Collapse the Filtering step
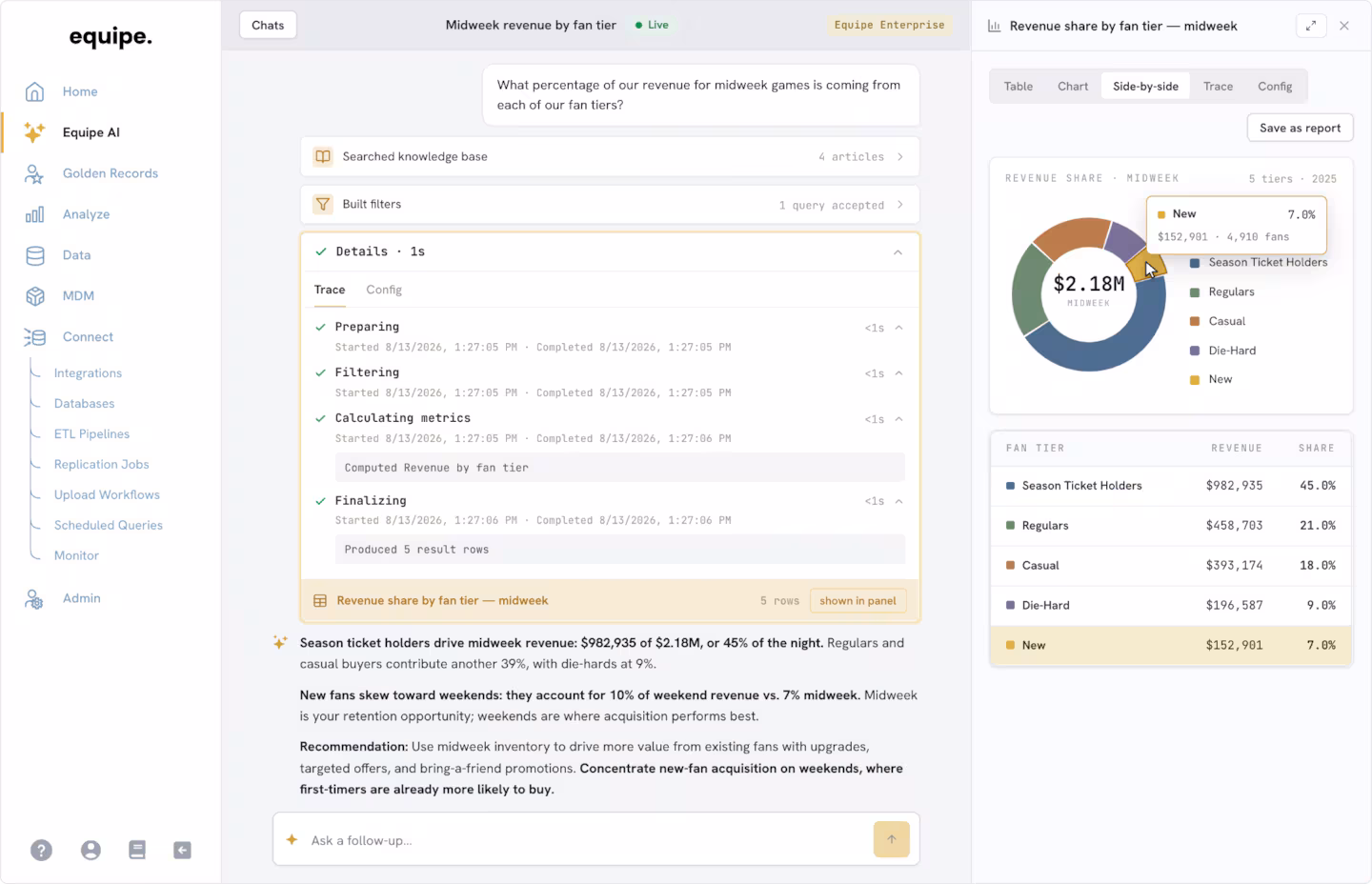This screenshot has height=884, width=1372. 898,373
